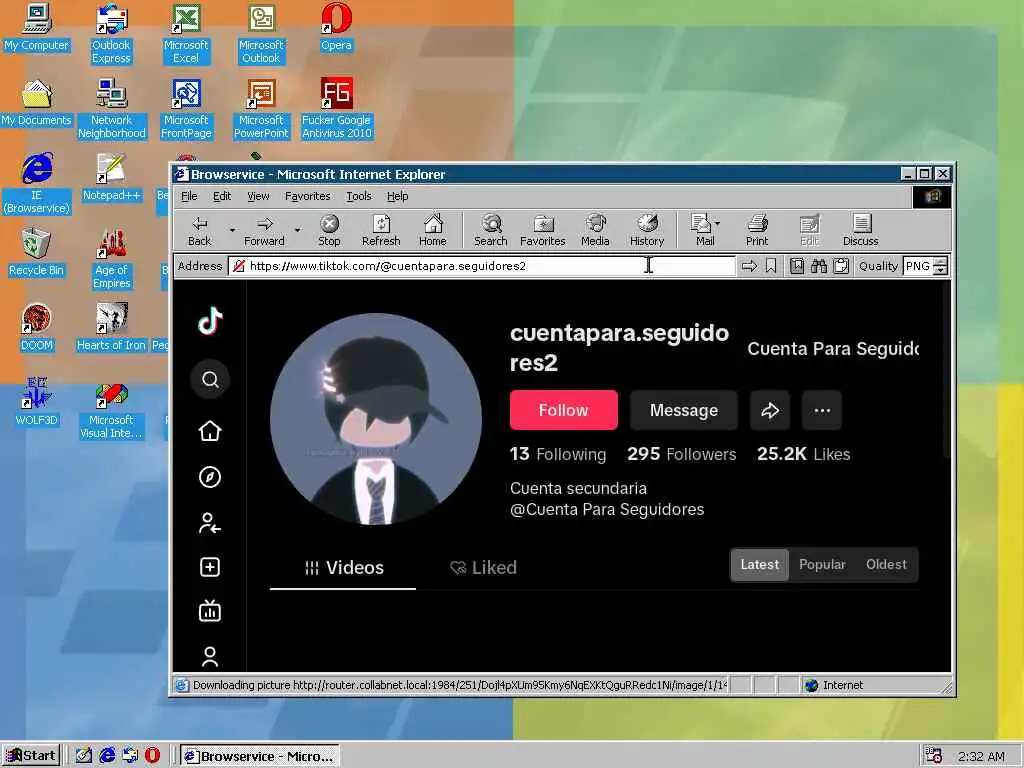Open the View menu
The height and width of the screenshot is (768, 1024).
coord(258,196)
